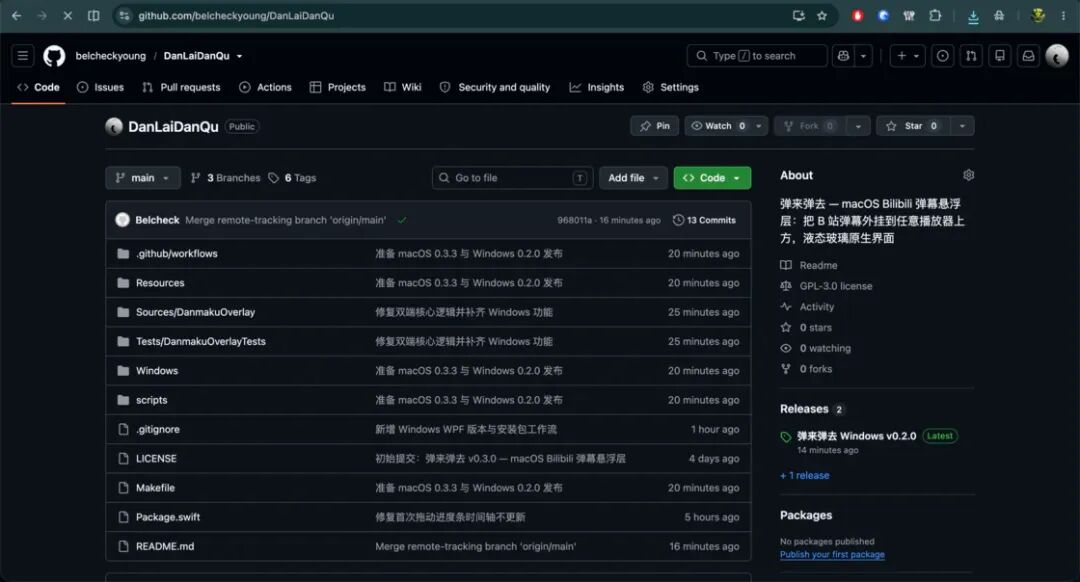The height and width of the screenshot is (582, 1080).
Task: Switch to the Issues tab
Action: click(101, 87)
